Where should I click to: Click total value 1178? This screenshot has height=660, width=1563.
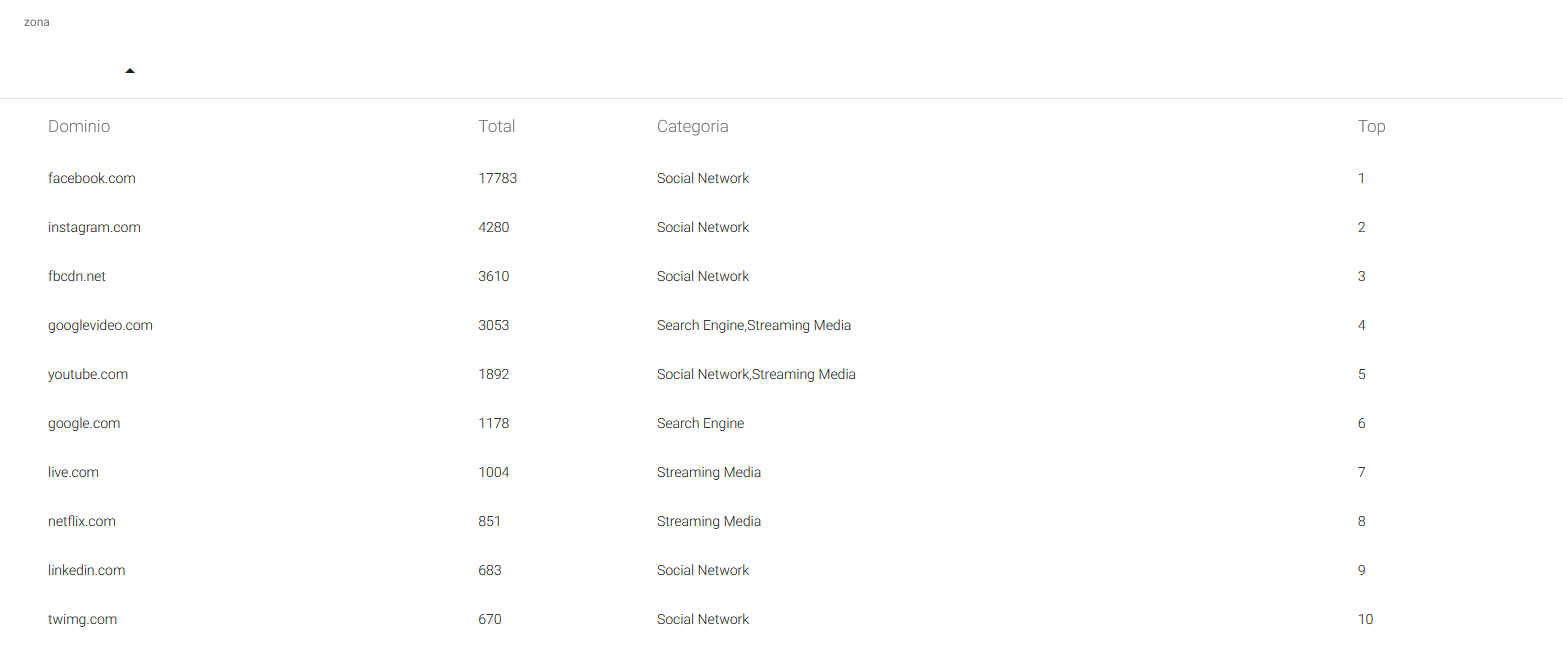494,423
